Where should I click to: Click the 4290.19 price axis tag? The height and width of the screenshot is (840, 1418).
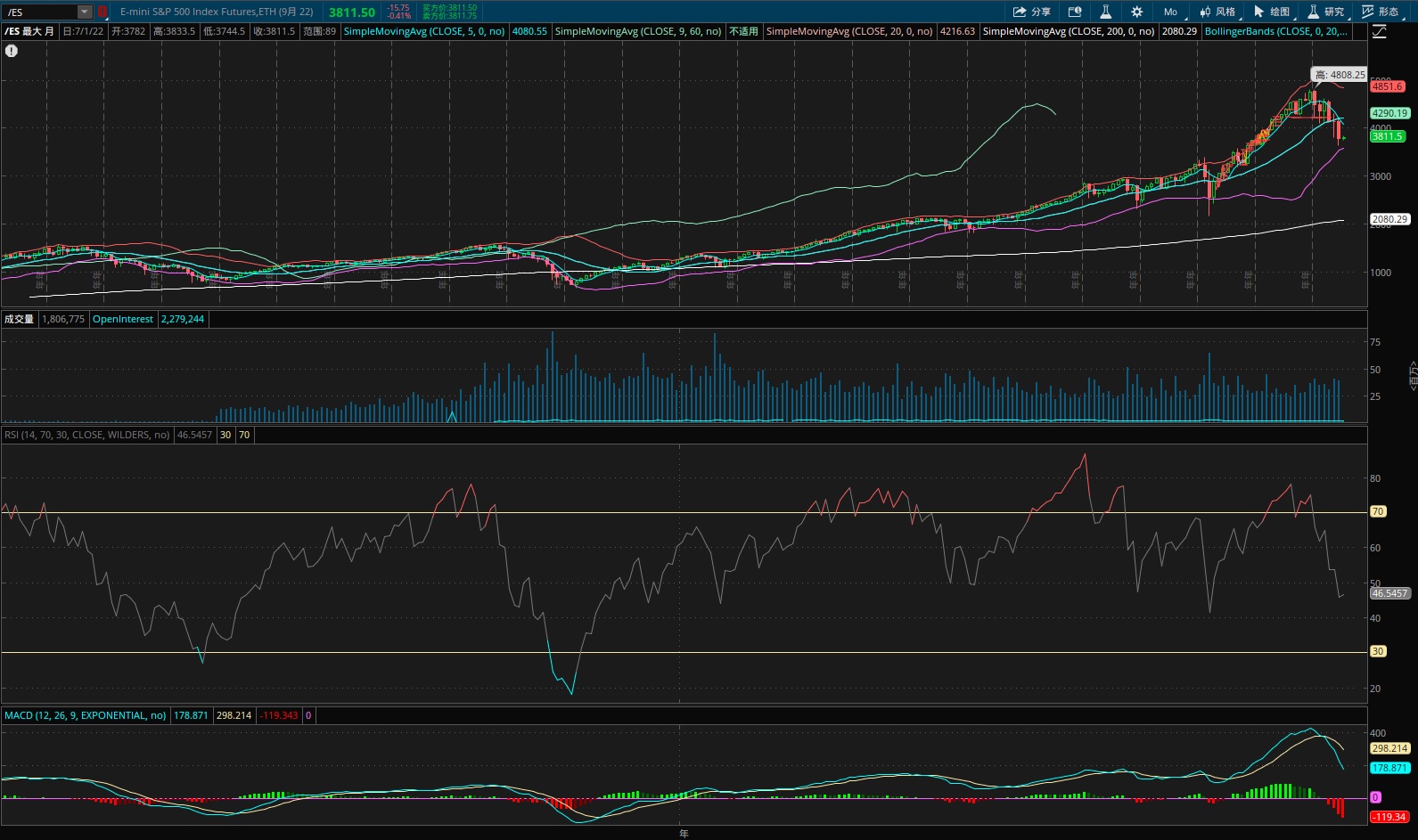(1390, 113)
